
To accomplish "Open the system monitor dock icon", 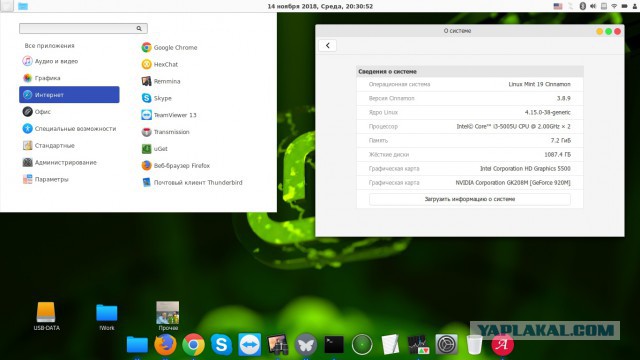I will tap(418, 344).
